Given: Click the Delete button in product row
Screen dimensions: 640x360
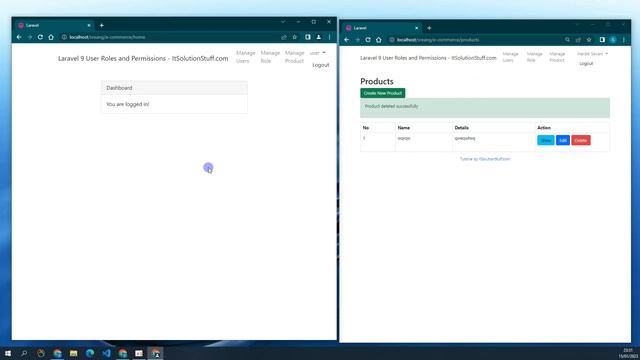Looking at the screenshot, I should pos(581,140).
